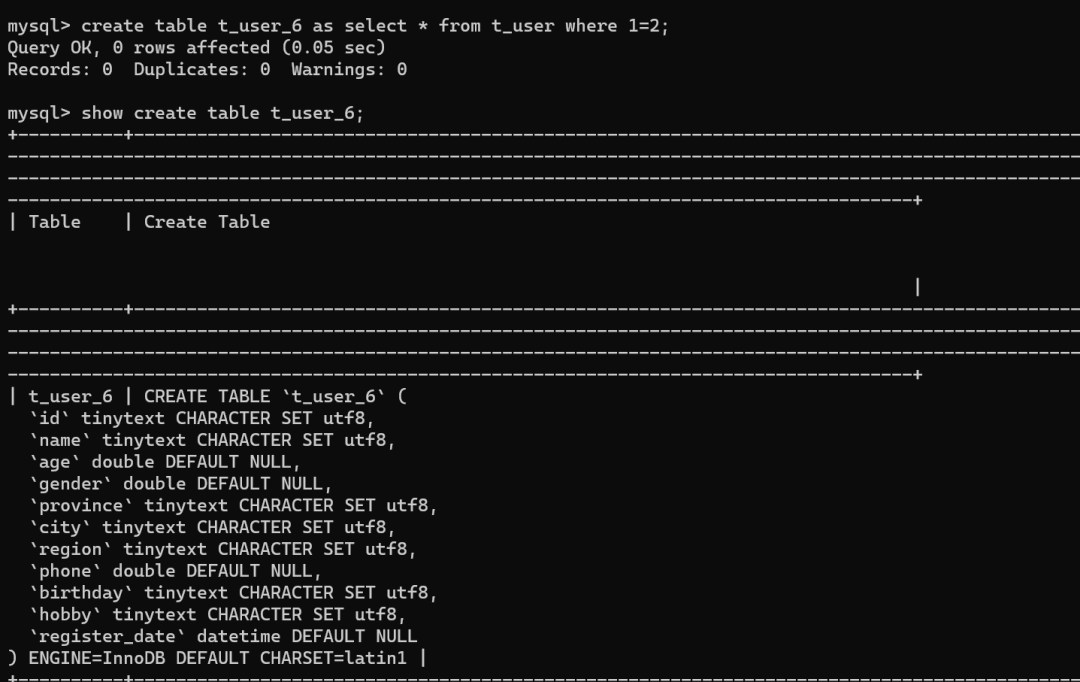The height and width of the screenshot is (682, 1080).
Task: Click the ENGINE=InnoDB DEFAULT CHARSET line
Action: (x=207, y=659)
